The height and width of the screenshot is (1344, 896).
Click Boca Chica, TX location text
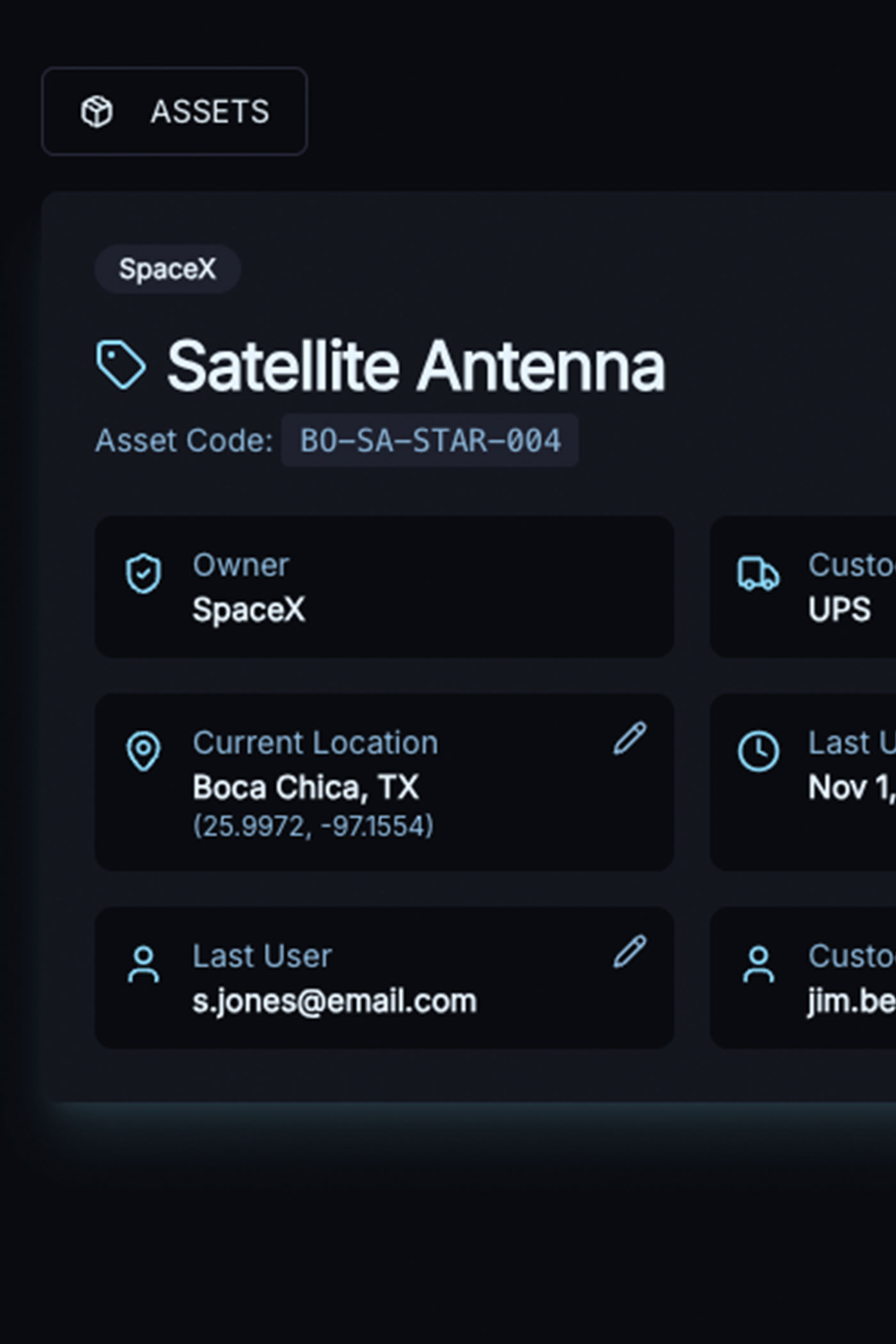pos(306,787)
